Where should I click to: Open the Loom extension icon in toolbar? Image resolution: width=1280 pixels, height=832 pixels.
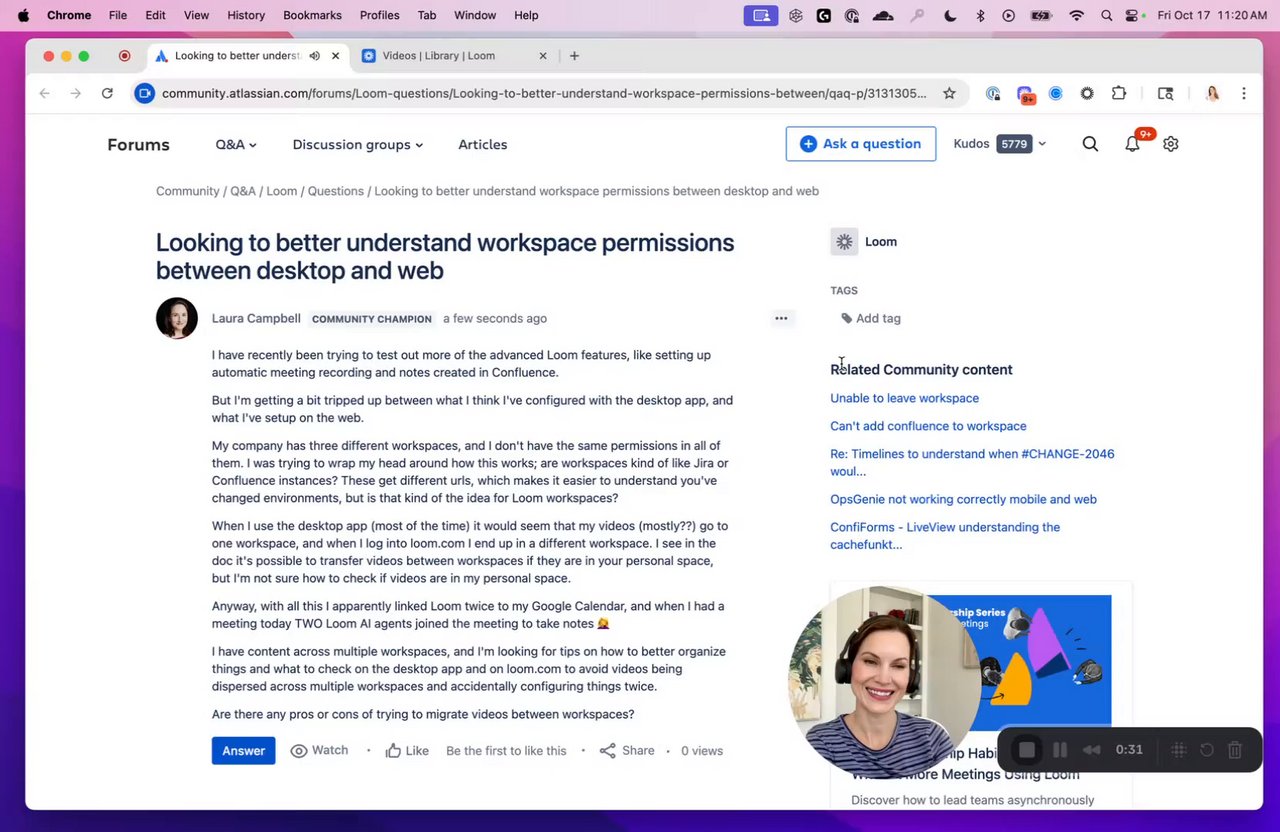coord(1087,93)
